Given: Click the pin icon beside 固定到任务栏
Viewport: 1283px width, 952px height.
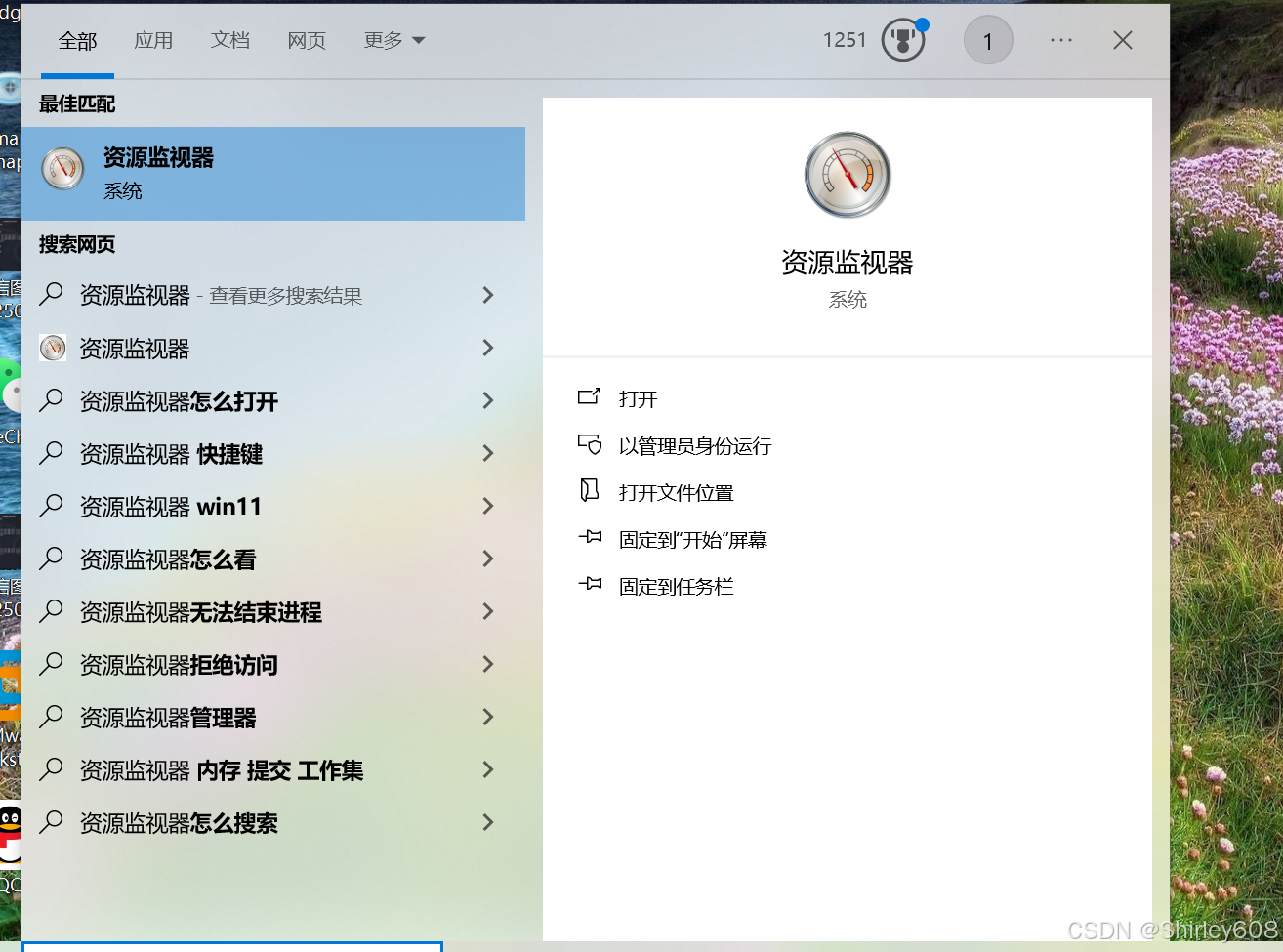Looking at the screenshot, I should [590, 583].
